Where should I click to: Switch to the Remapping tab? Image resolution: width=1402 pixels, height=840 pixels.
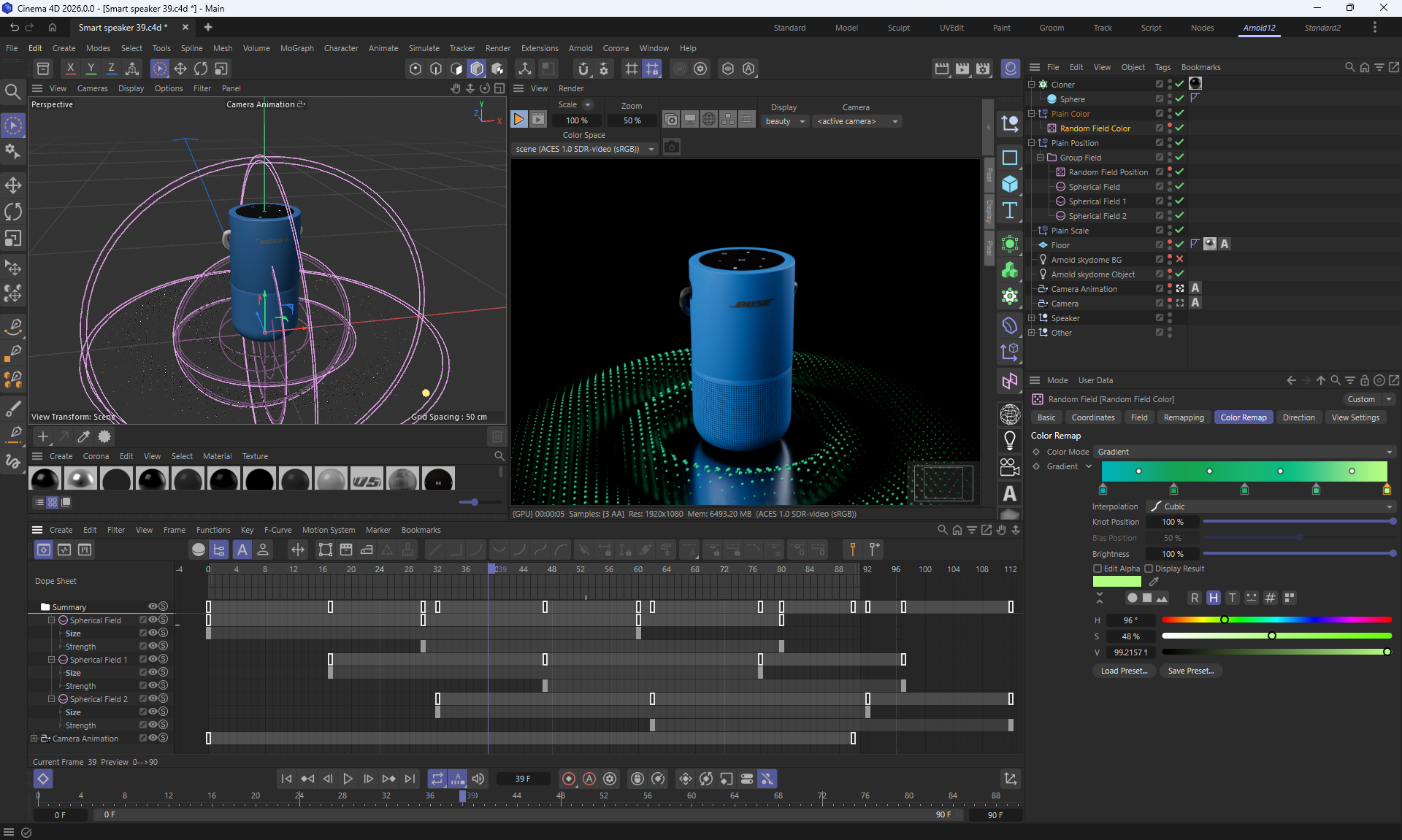pyautogui.click(x=1183, y=417)
